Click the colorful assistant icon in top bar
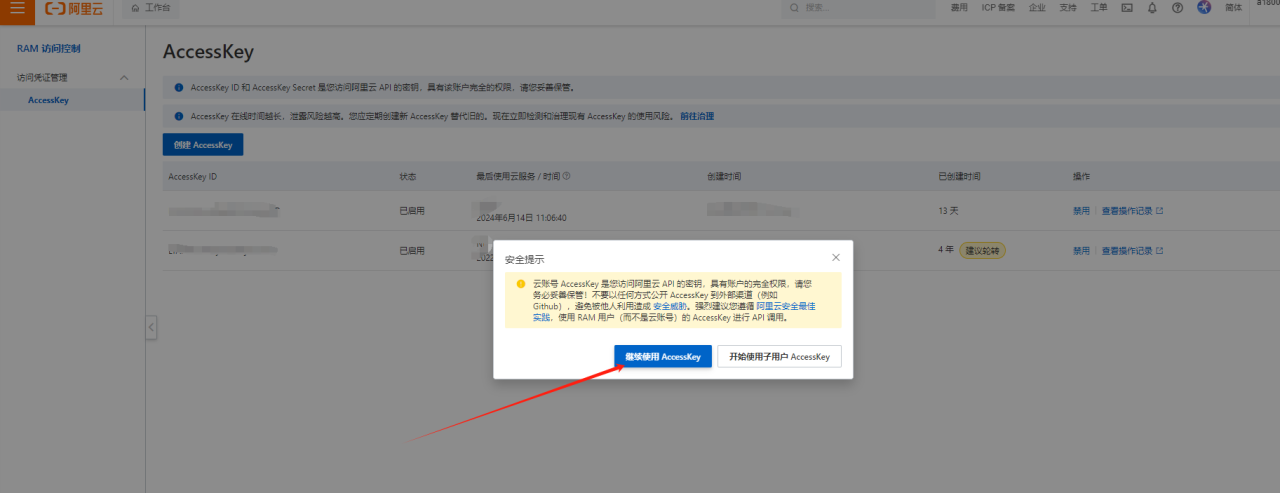 point(1204,8)
